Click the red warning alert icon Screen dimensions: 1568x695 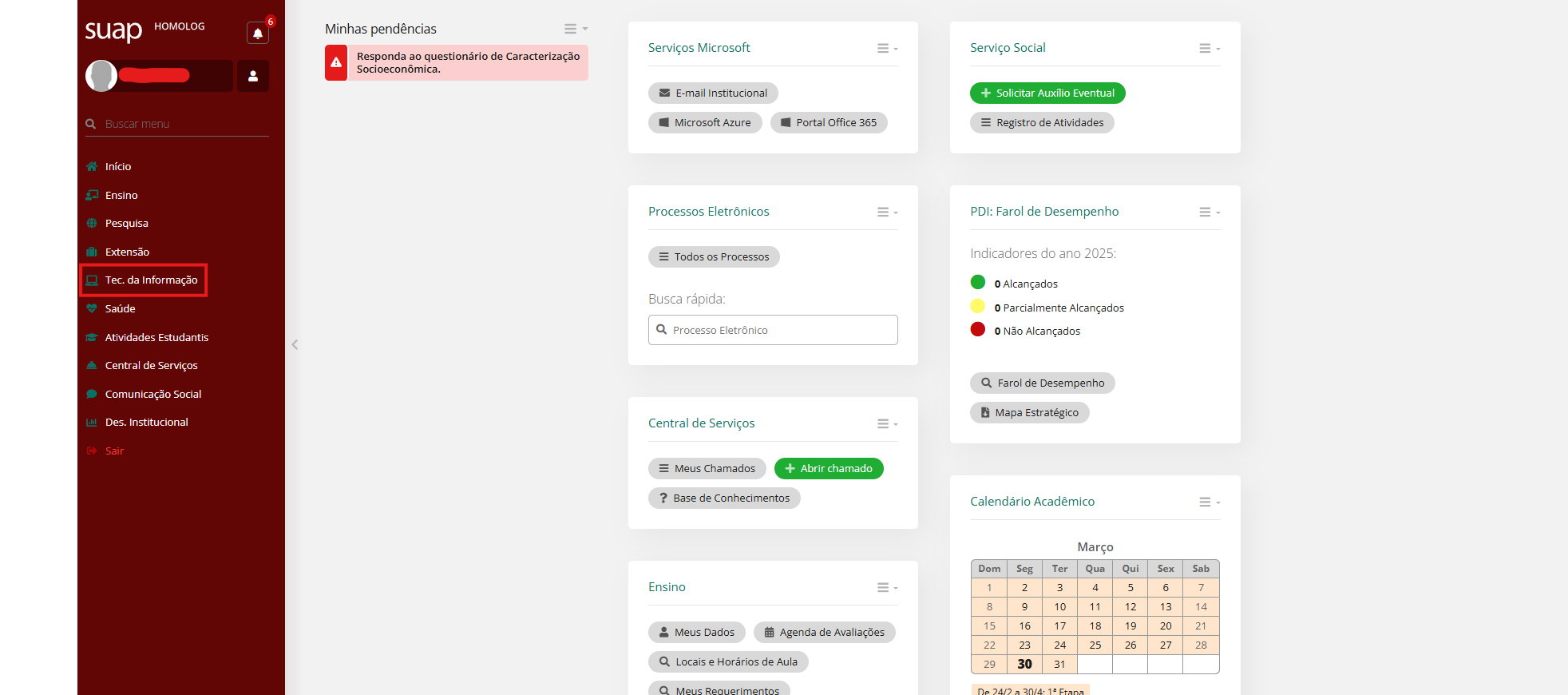(336, 62)
